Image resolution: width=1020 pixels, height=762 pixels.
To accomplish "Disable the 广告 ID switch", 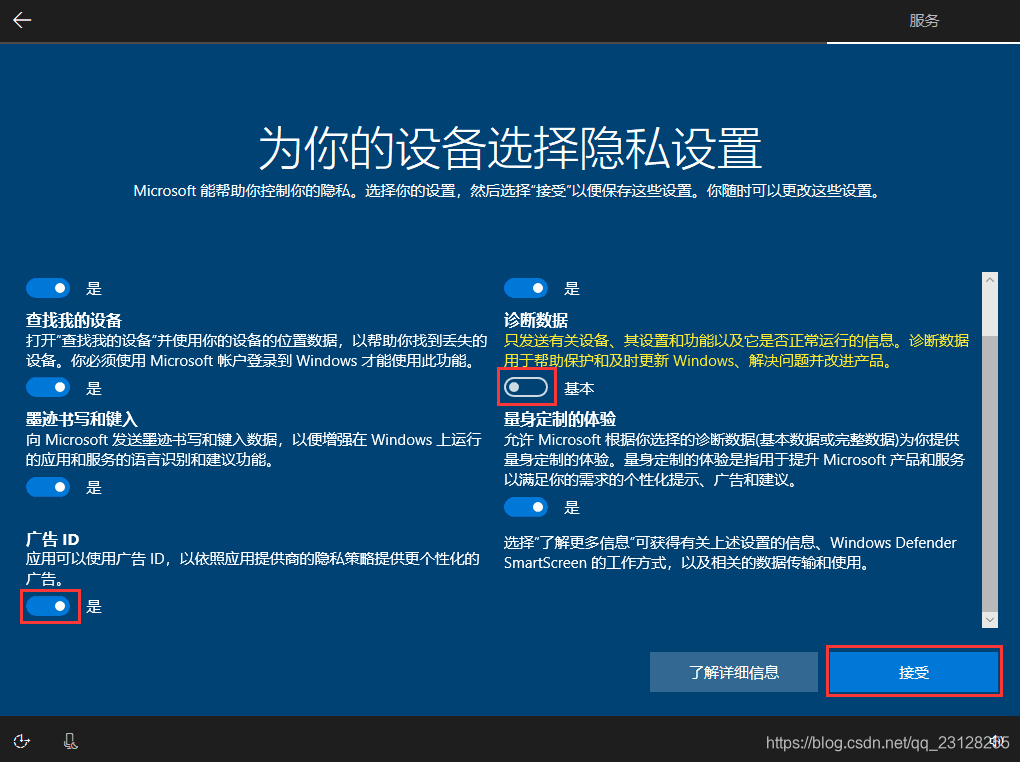I will [x=48, y=606].
